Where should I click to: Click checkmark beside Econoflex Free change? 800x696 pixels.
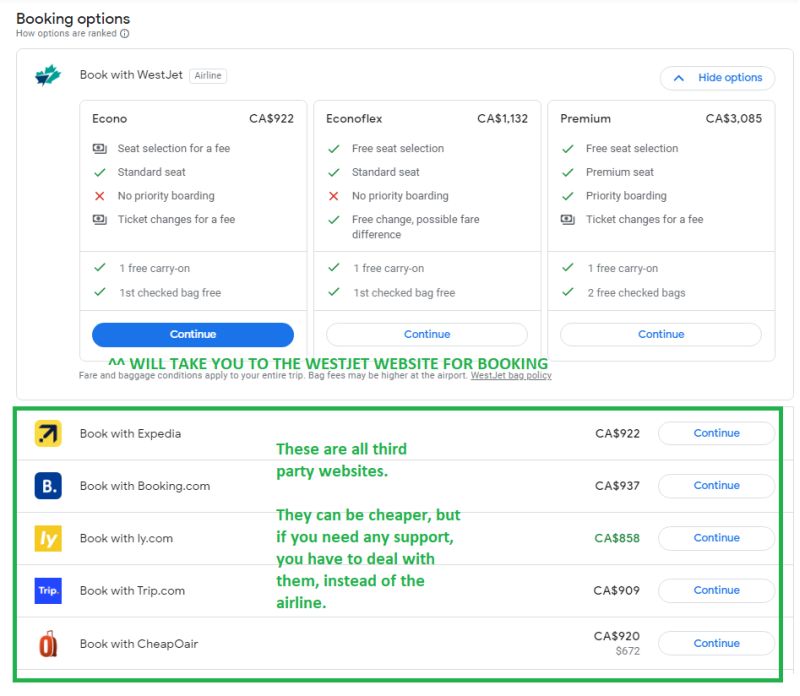click(334, 220)
